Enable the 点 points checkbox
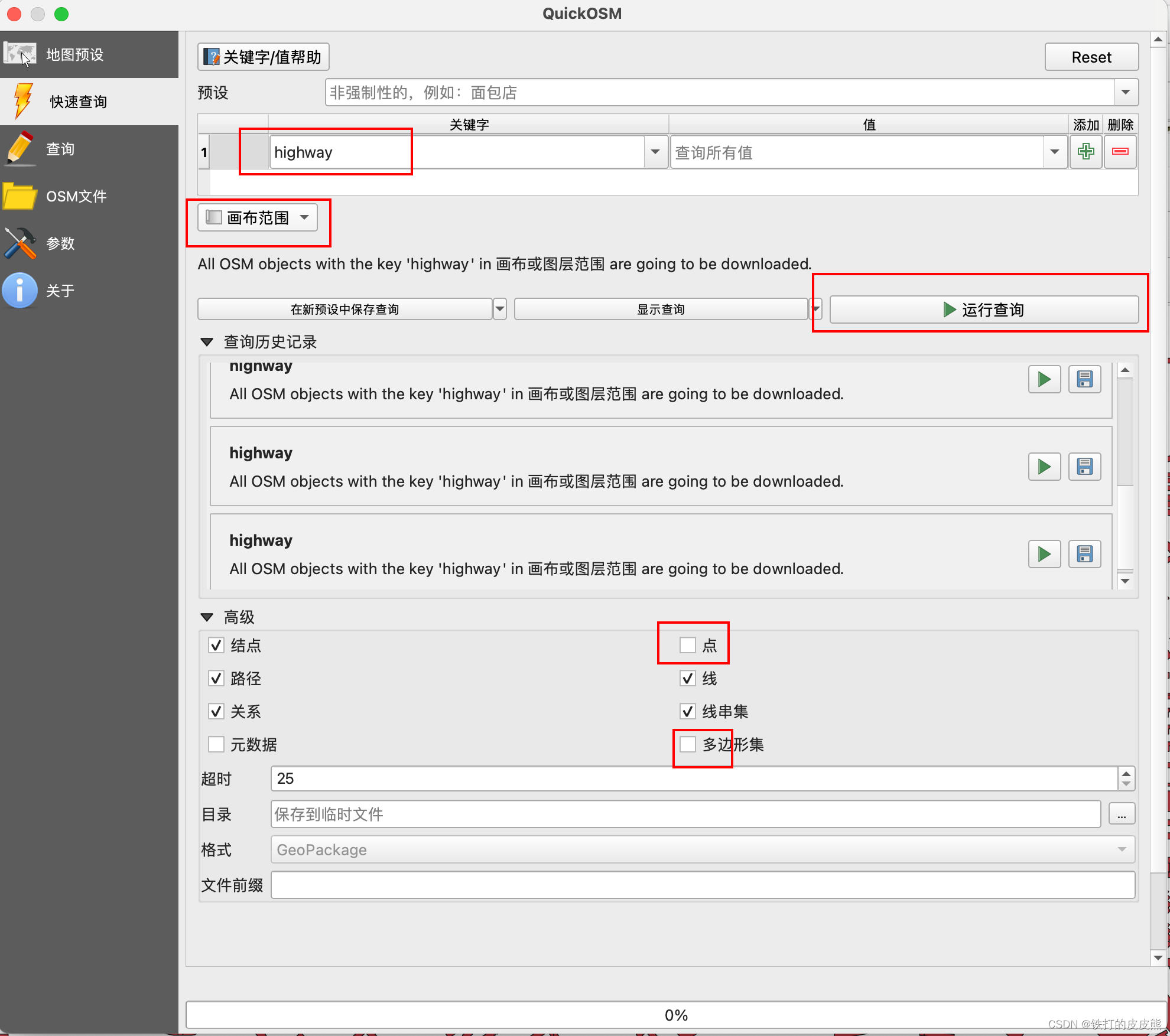The width and height of the screenshot is (1170, 1036). tap(688, 645)
